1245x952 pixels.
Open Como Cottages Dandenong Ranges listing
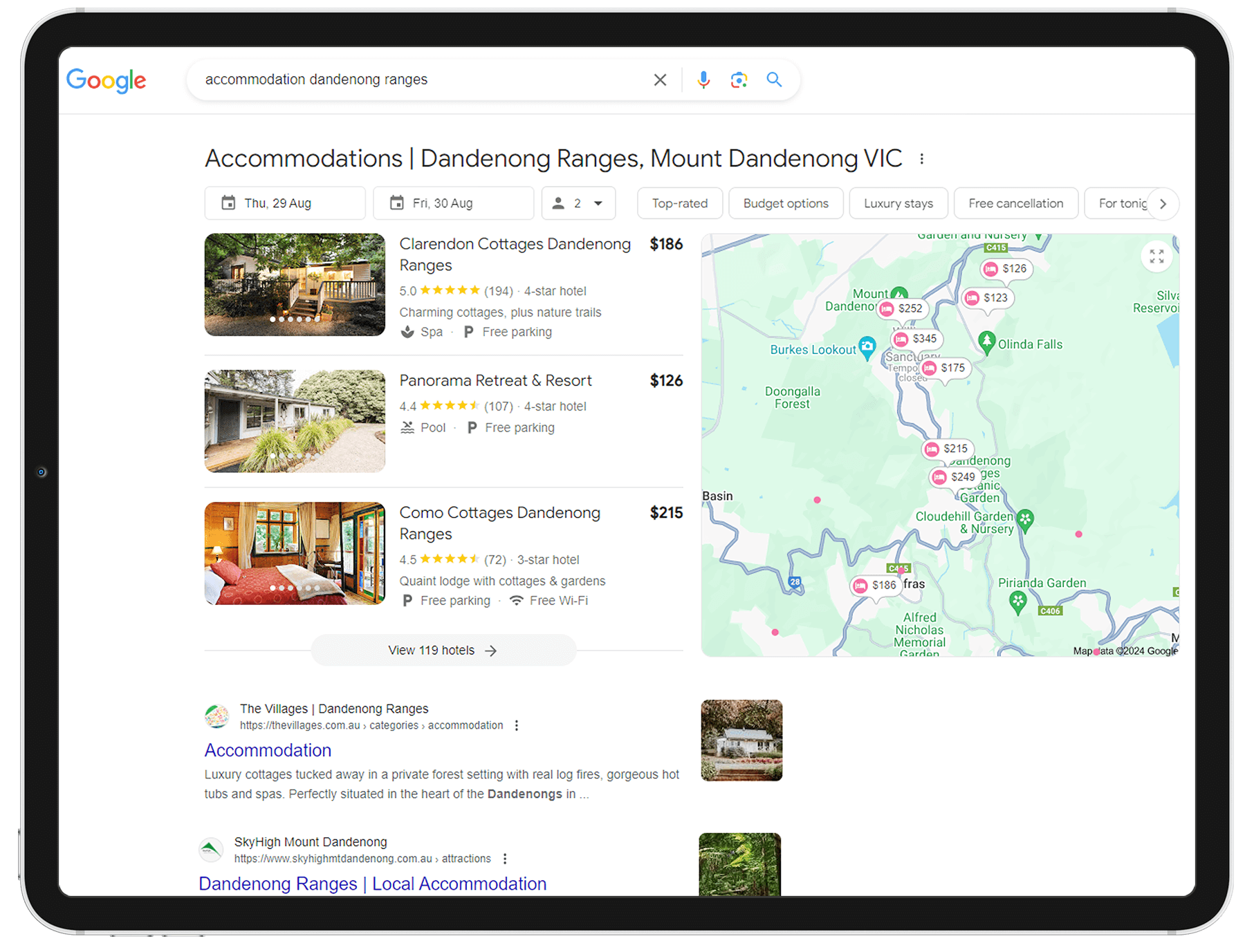pyautogui.click(x=499, y=523)
